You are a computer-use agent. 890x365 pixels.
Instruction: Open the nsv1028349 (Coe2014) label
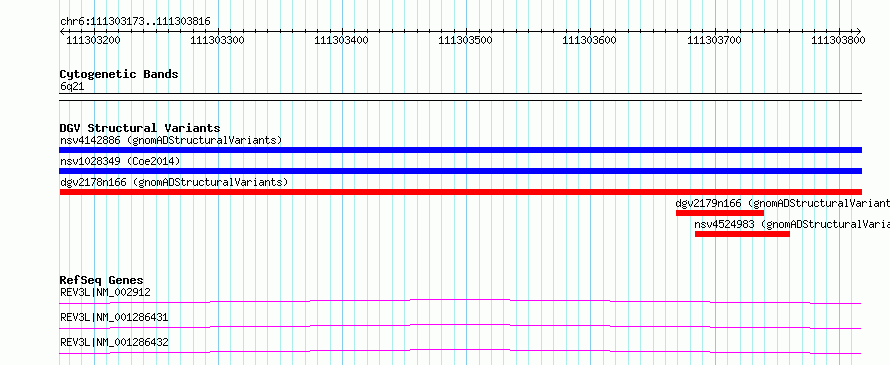coord(120,161)
